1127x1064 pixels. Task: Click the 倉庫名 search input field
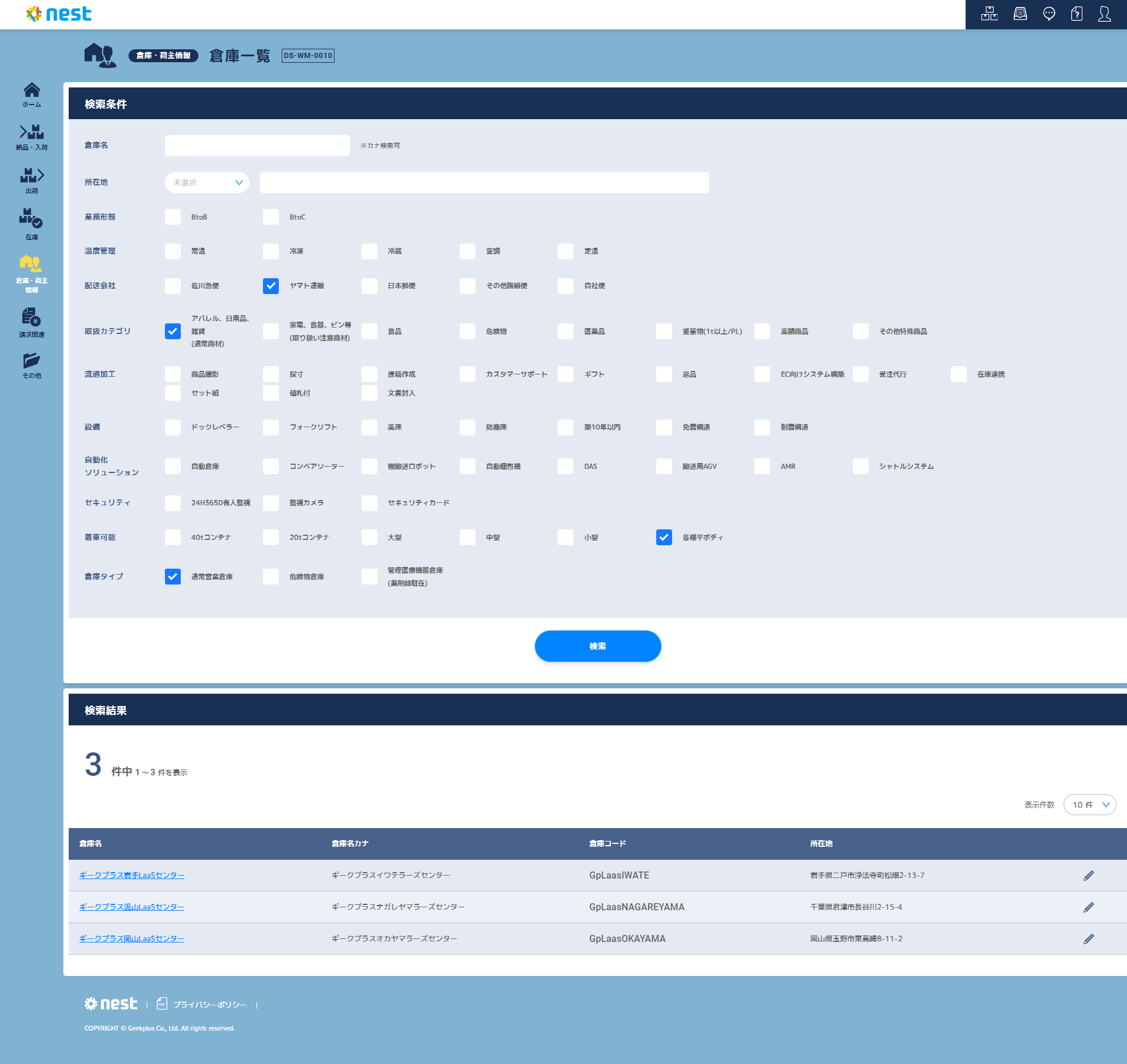[257, 146]
